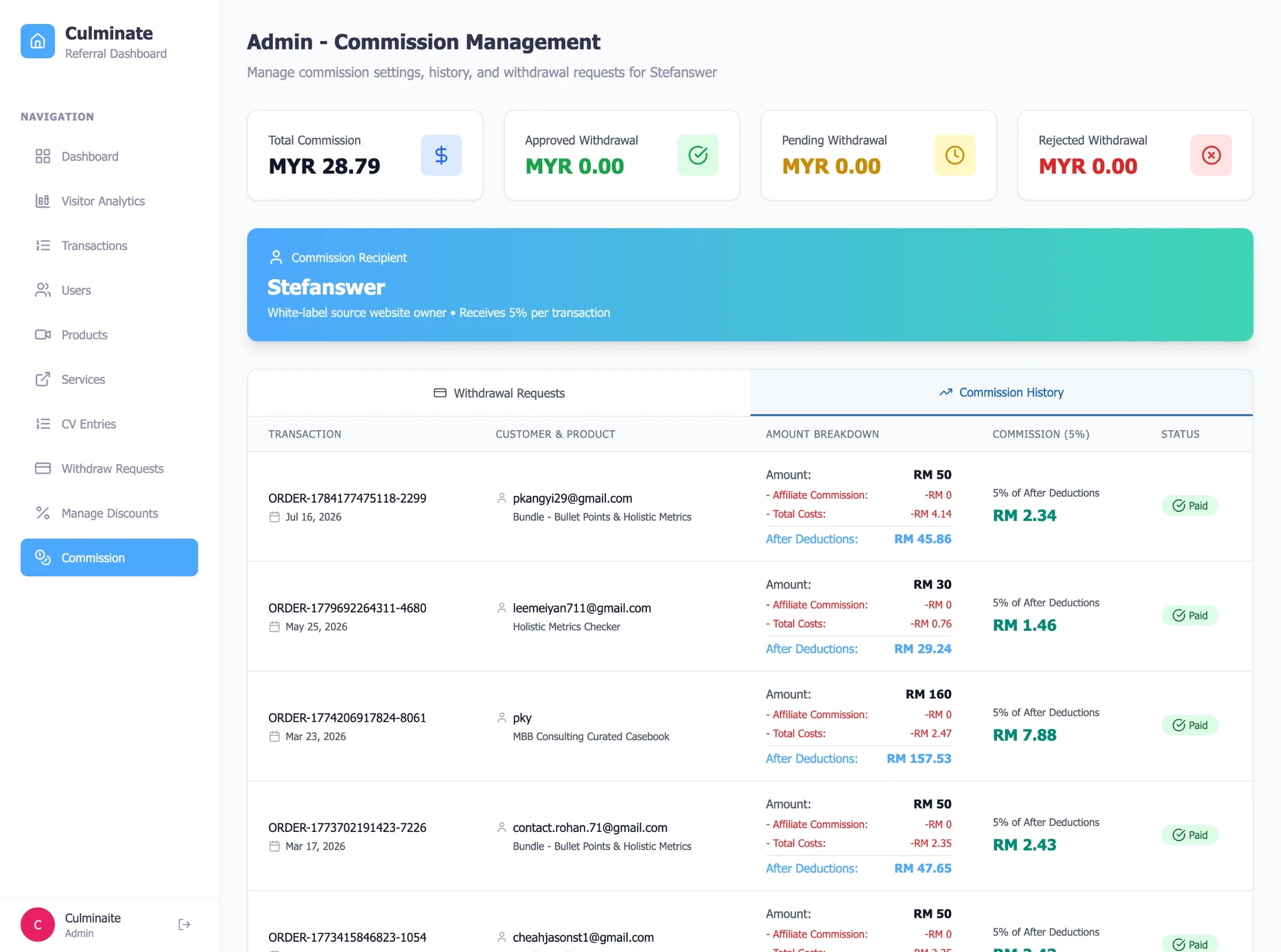This screenshot has width=1281, height=952.
Task: Switch to the Withdrawal Requests tab
Action: (x=499, y=393)
